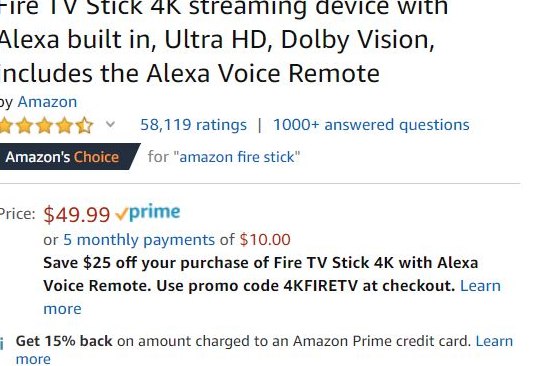The image size is (535, 366).
Task: Click the Get 15% back bold text
Action: point(64,341)
